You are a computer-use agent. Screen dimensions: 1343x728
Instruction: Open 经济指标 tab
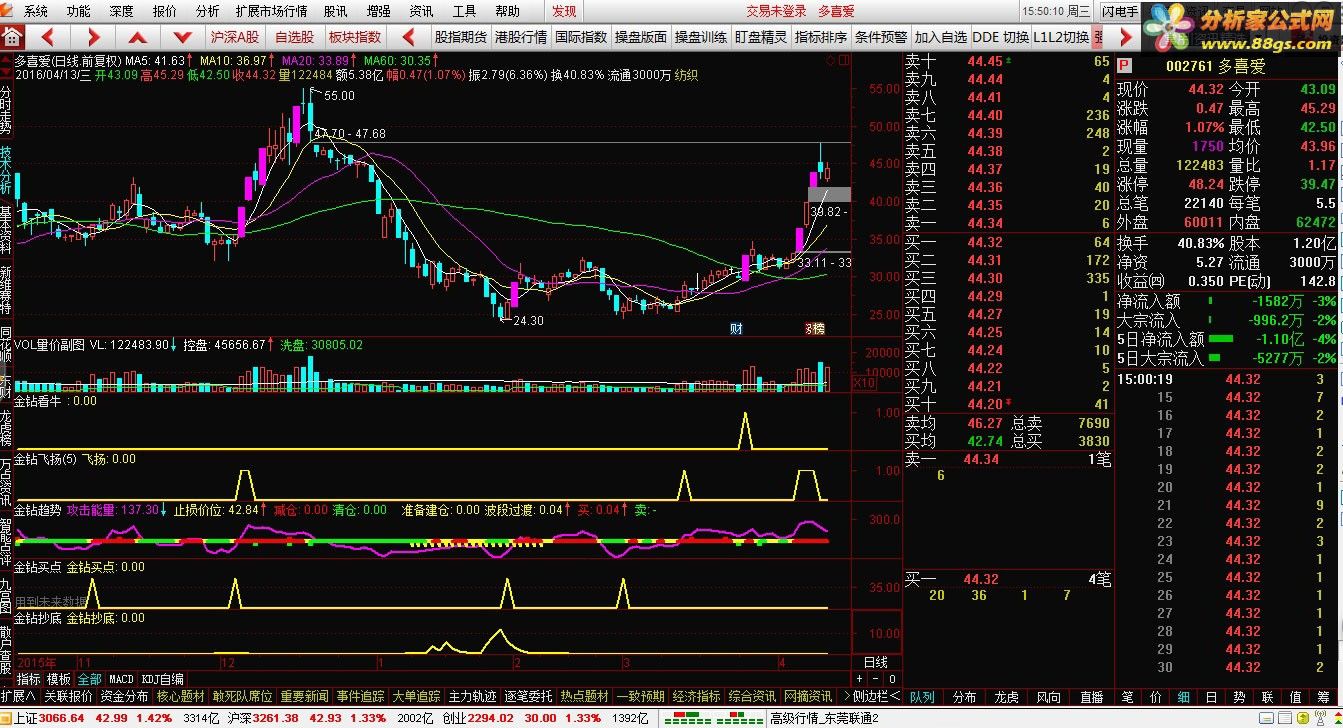pos(696,696)
